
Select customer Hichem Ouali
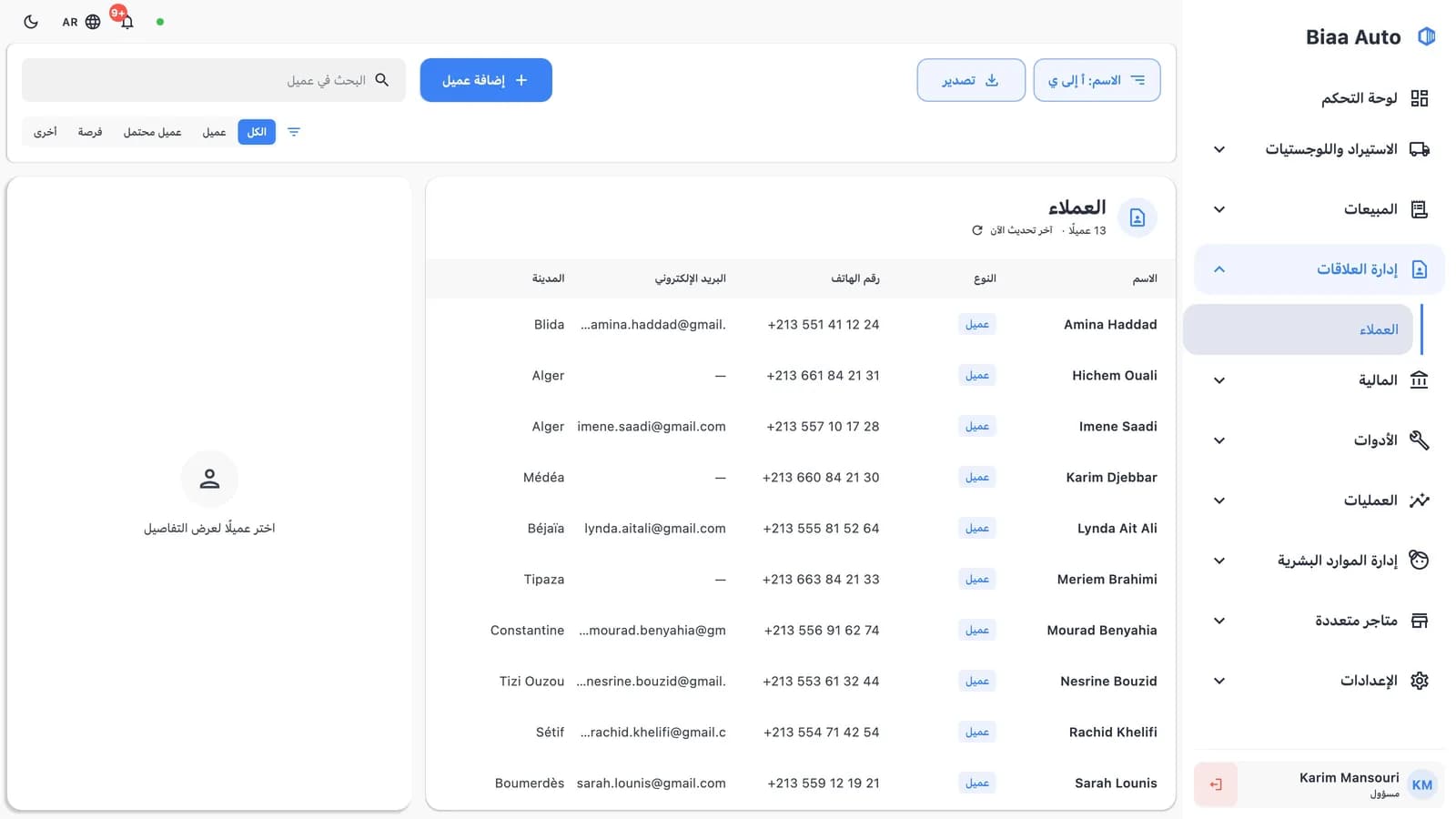1115,375
